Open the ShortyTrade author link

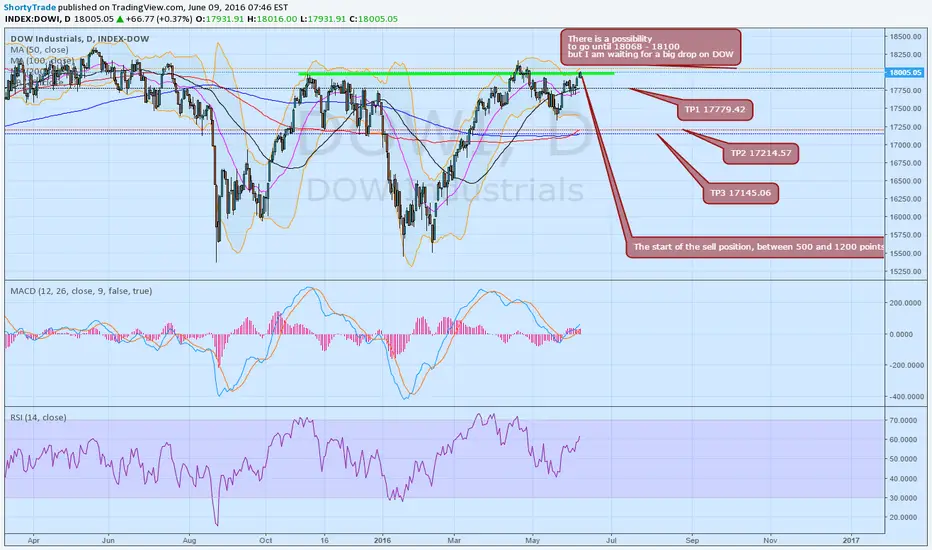30,7
